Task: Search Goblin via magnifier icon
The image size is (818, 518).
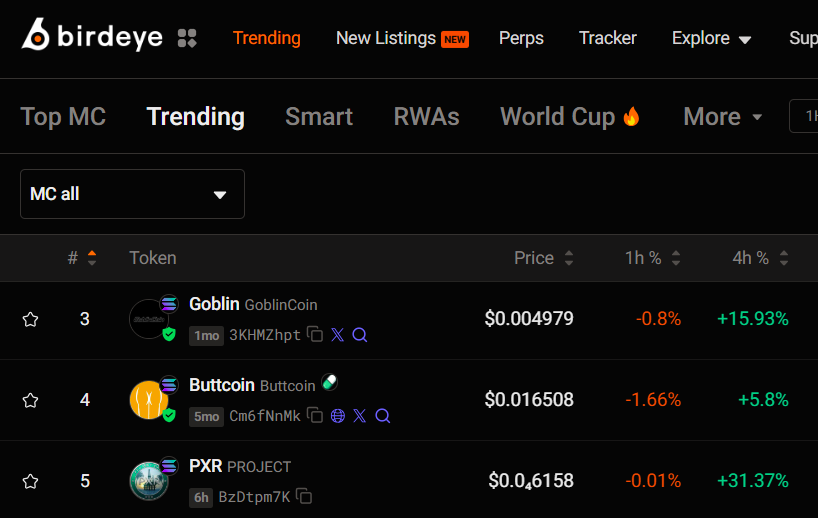Action: tap(360, 334)
